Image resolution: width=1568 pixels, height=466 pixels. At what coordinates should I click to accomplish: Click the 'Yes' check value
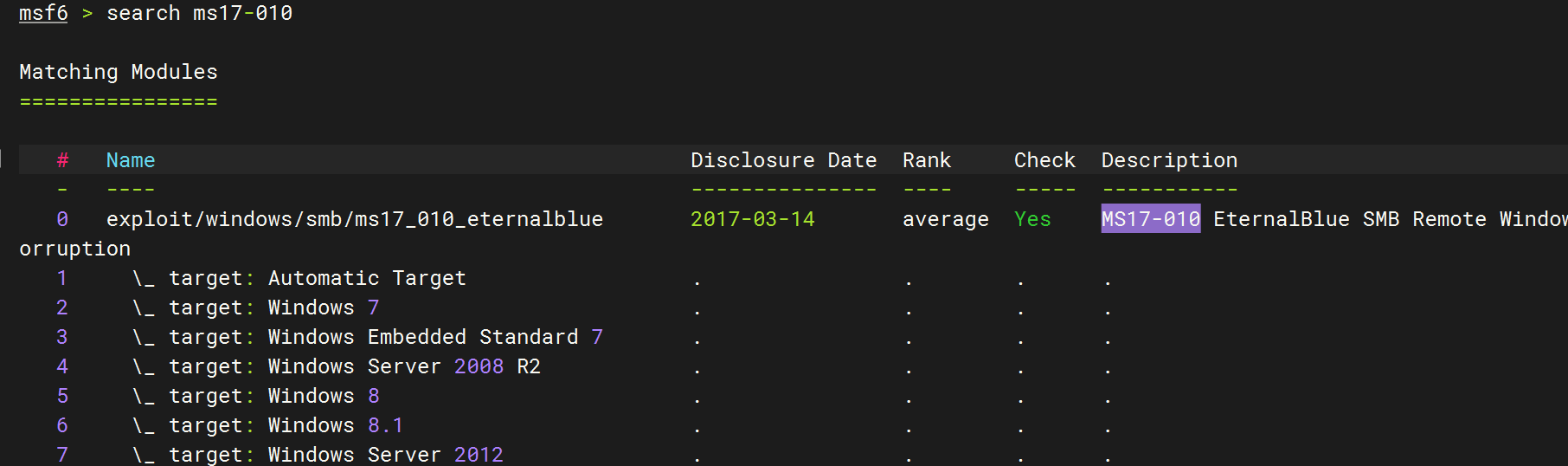[x=1032, y=219]
